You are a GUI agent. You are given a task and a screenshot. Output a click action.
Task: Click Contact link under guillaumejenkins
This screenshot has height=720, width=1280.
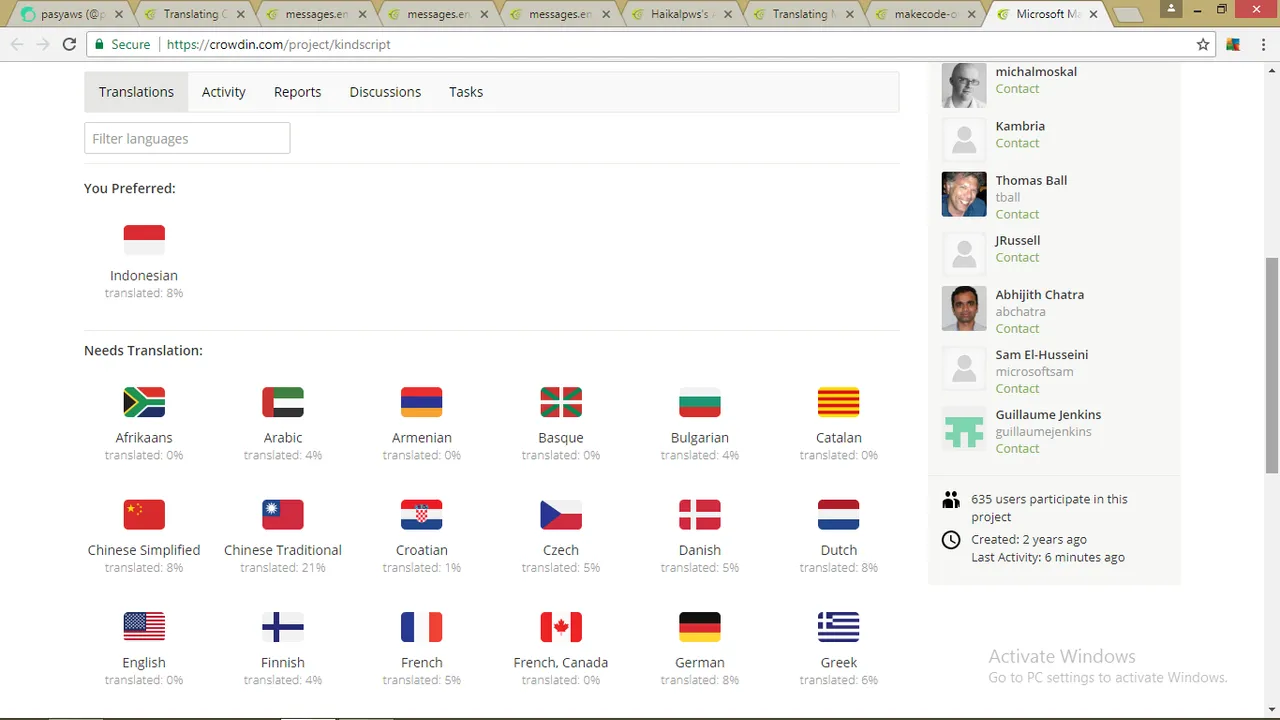1017,448
